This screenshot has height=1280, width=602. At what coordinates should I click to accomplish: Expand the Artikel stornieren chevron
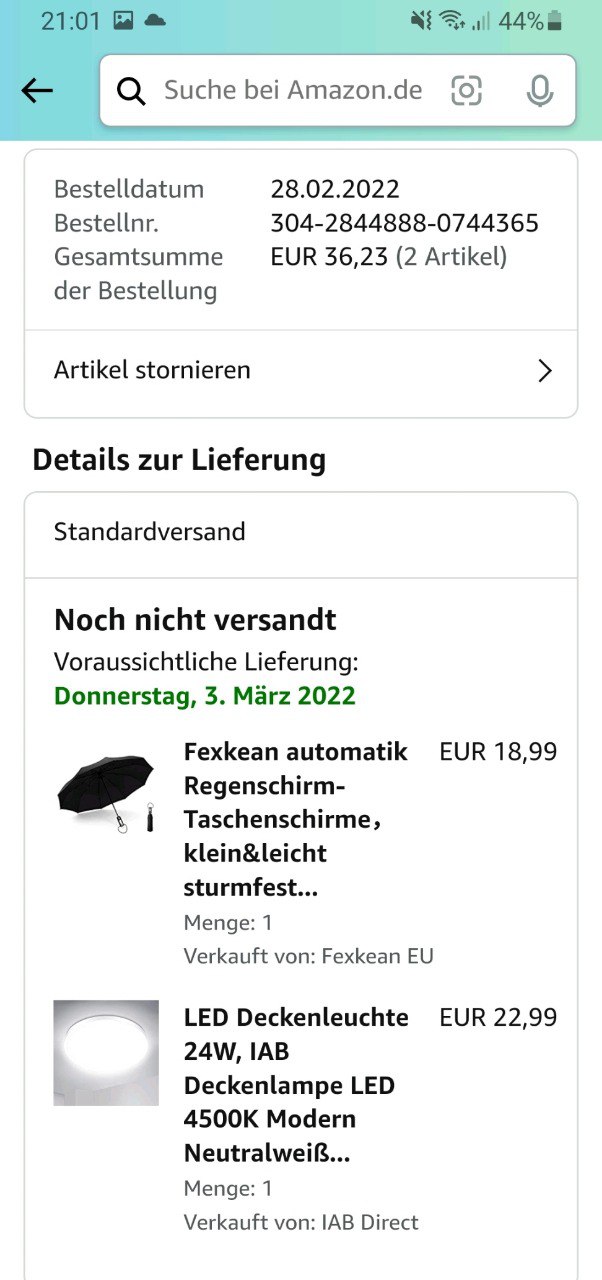tap(544, 371)
